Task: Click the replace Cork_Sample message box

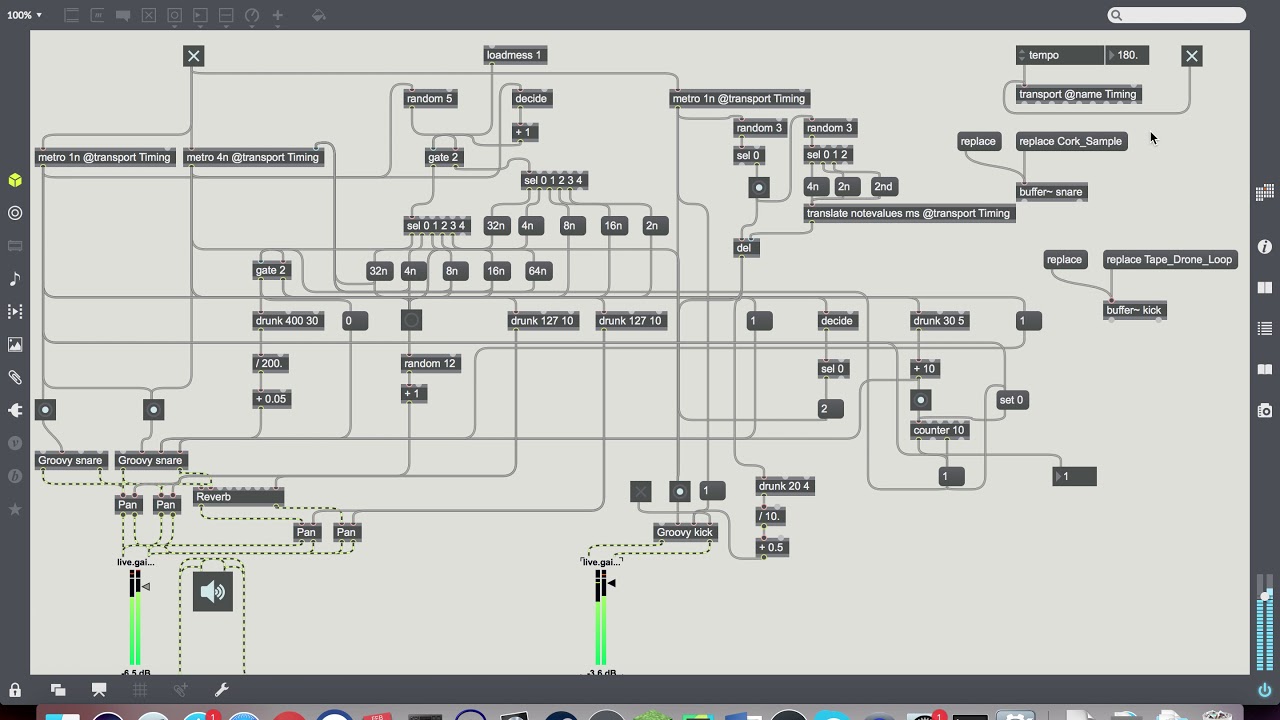Action: pos(1071,142)
